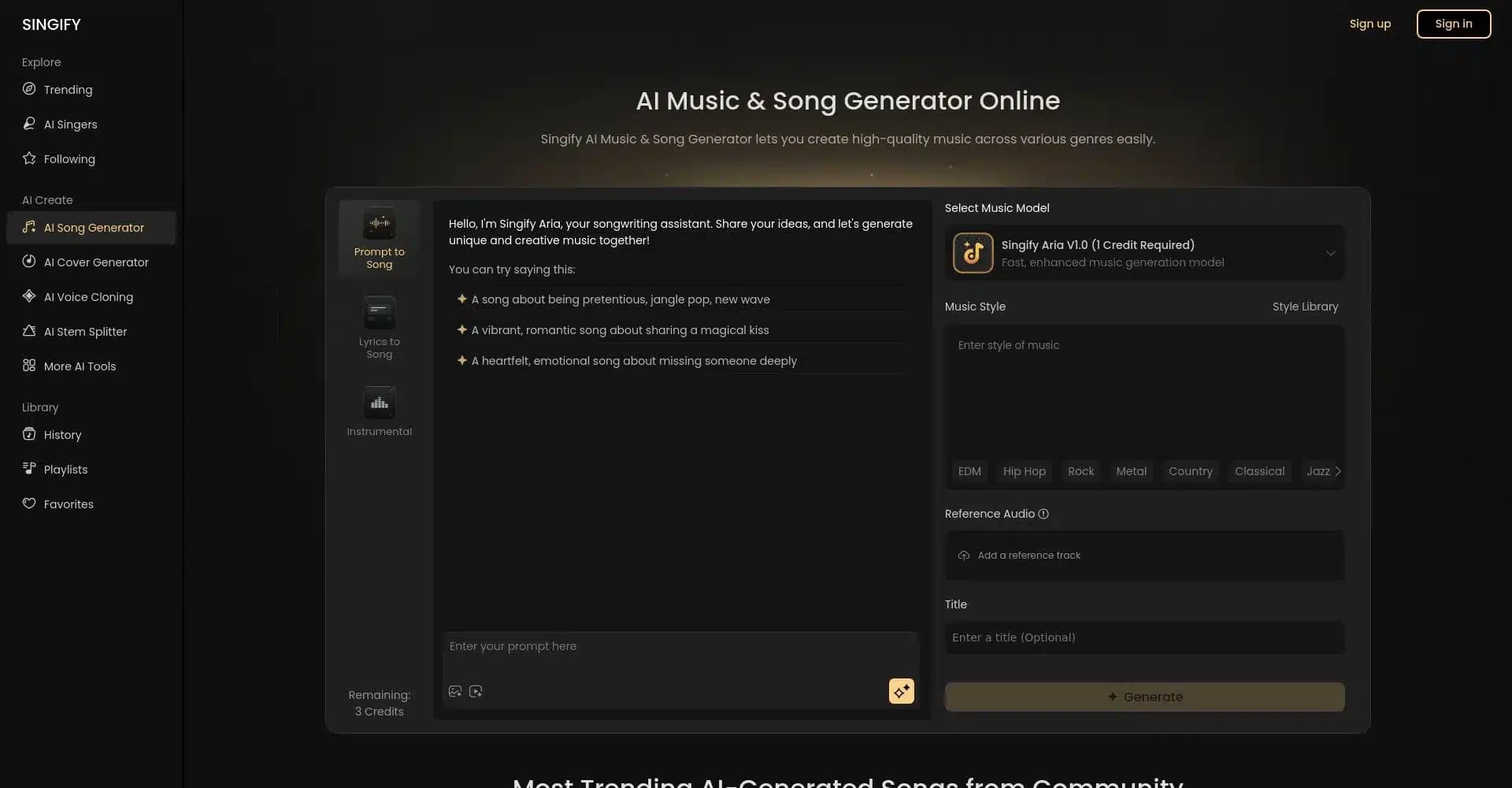Select the EDM style tag
This screenshot has width=1512, height=788.
point(969,470)
